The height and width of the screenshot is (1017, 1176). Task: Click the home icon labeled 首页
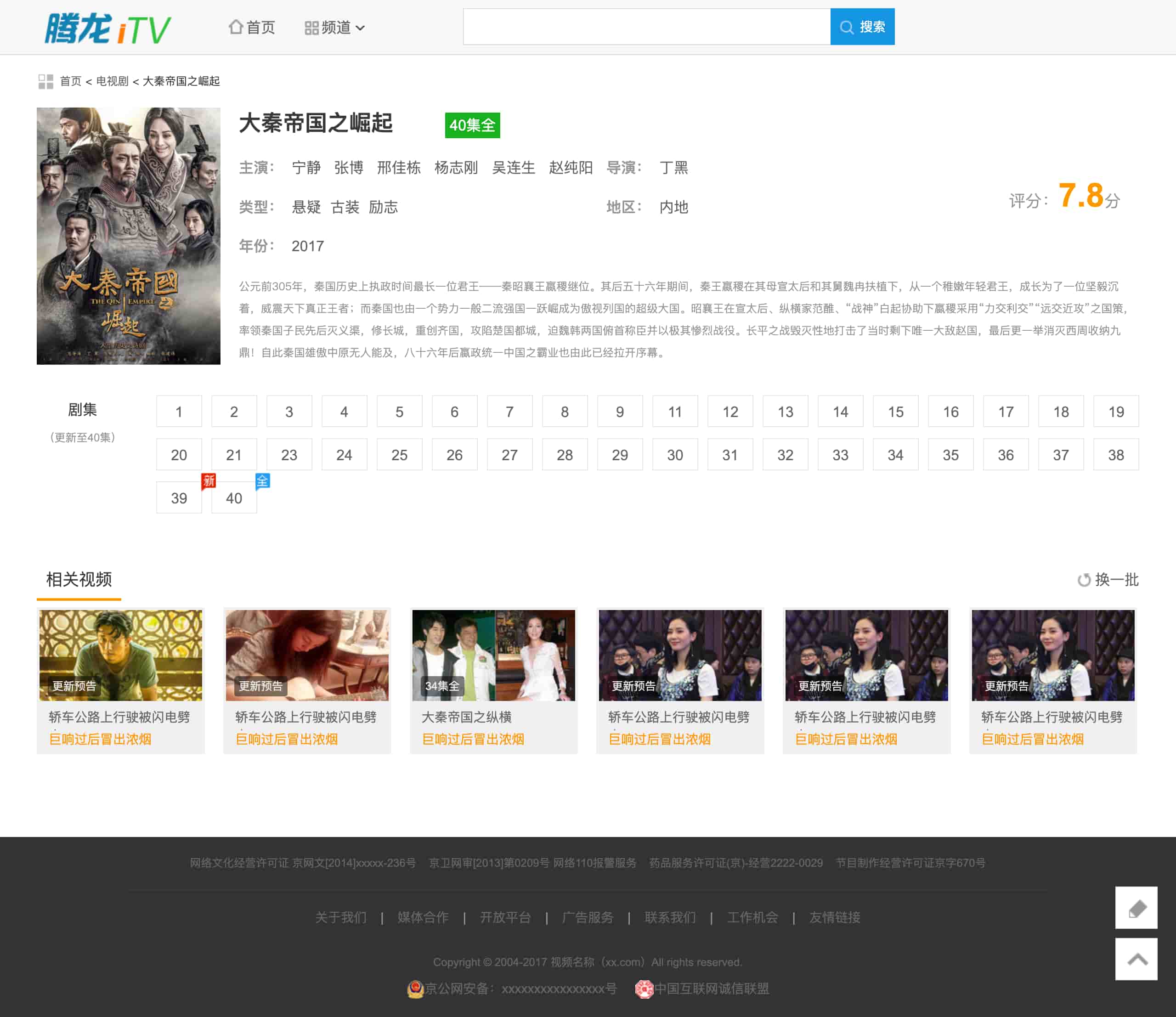click(x=236, y=27)
